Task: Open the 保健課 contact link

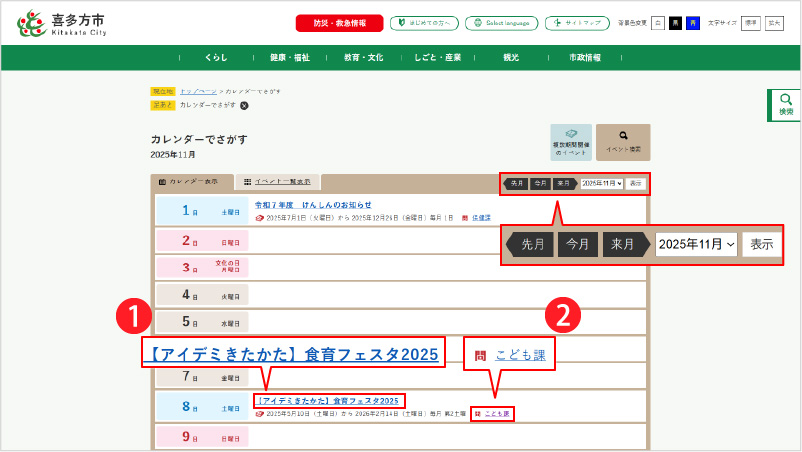Action: 481,218
